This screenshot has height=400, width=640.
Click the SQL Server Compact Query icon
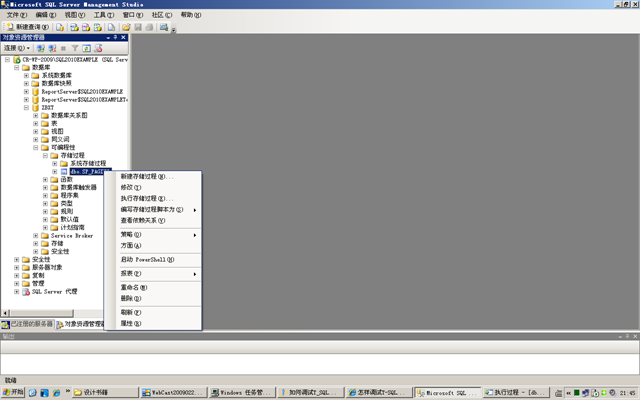[x=111, y=27]
